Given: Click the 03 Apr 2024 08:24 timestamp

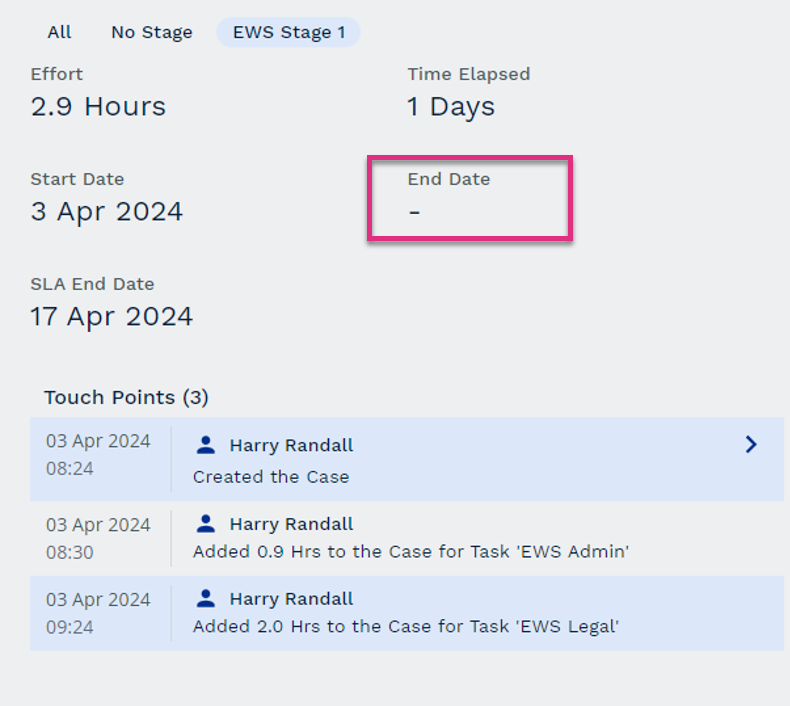Looking at the screenshot, I should 98,454.
